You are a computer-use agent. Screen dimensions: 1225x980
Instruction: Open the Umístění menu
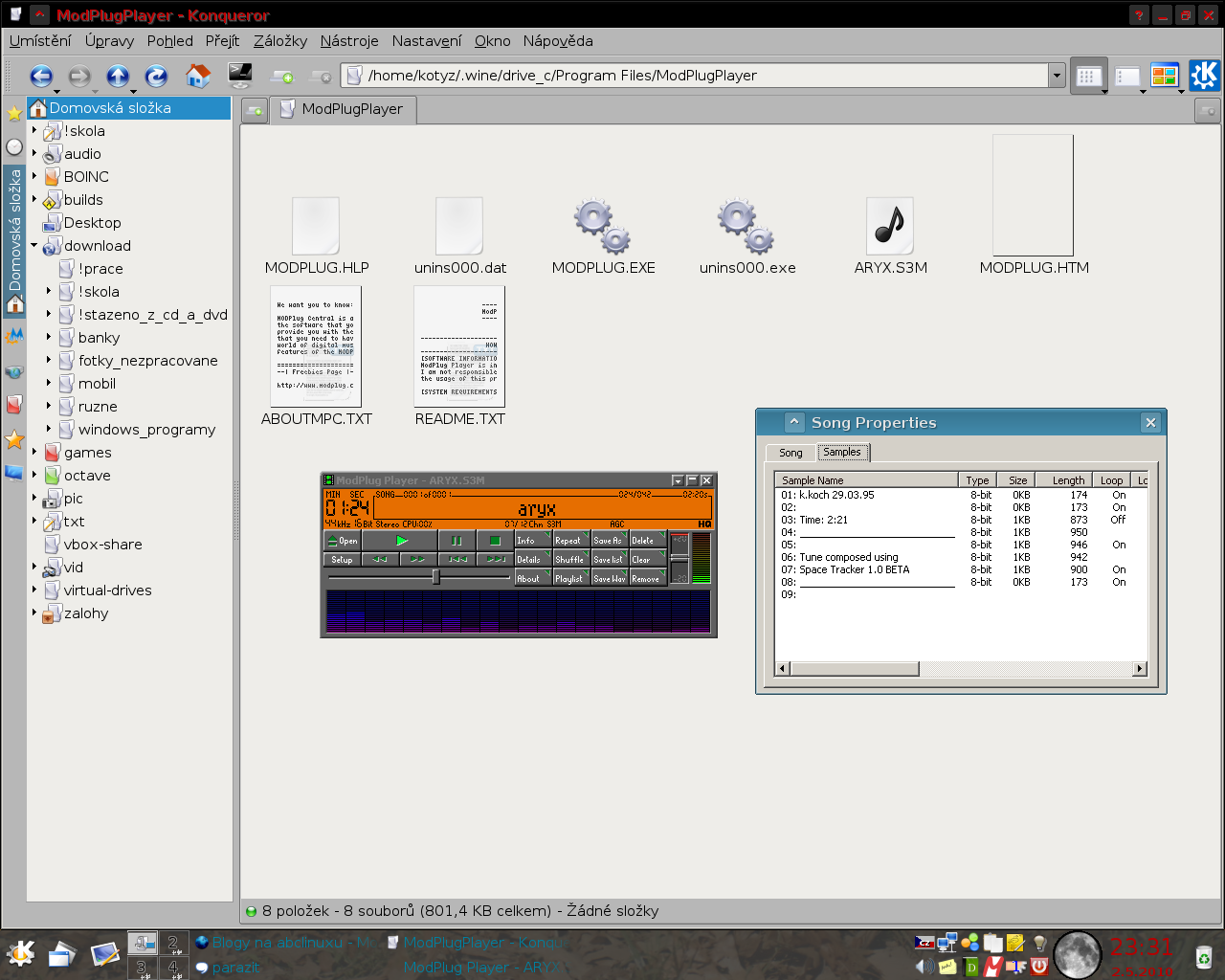(40, 41)
